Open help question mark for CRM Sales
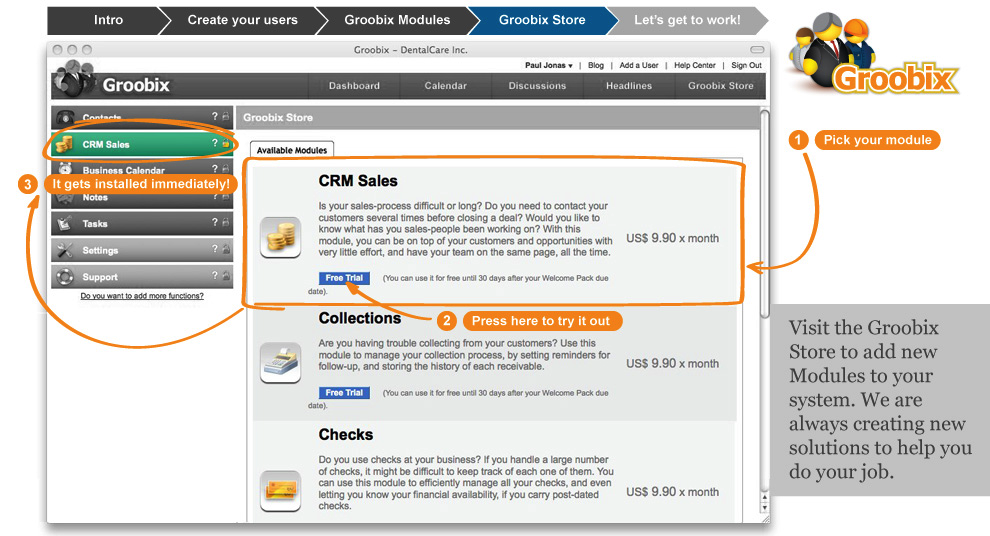 (x=215, y=143)
